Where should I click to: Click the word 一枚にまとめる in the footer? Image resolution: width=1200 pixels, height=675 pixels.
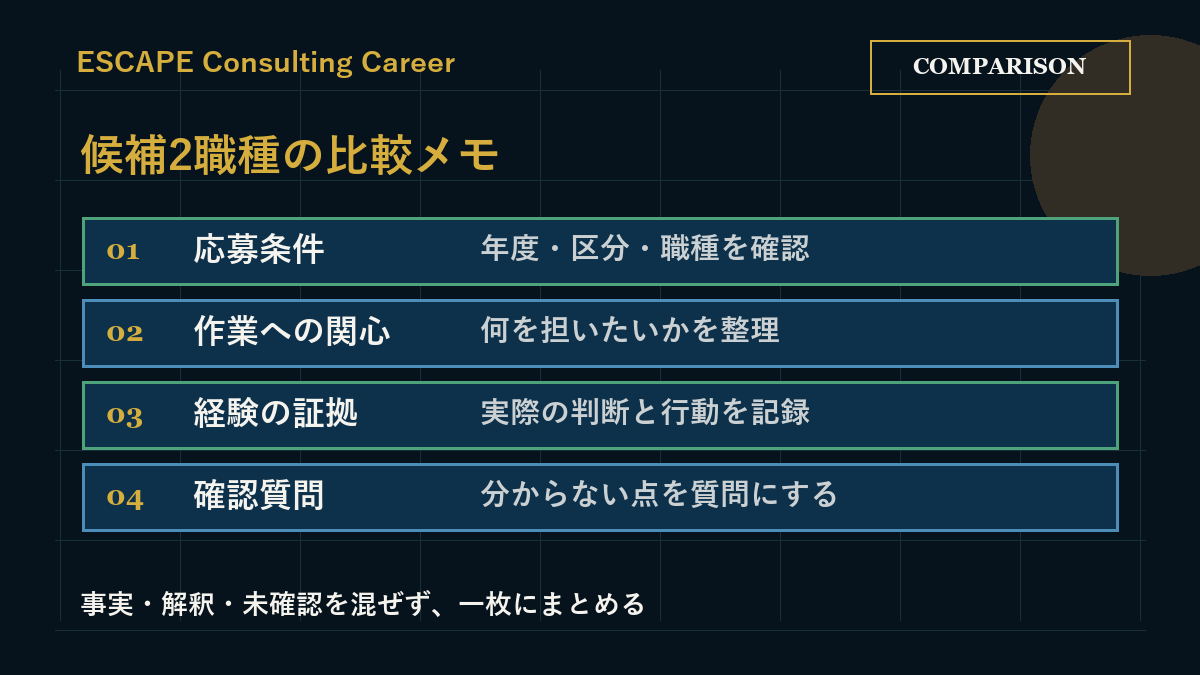click(553, 605)
